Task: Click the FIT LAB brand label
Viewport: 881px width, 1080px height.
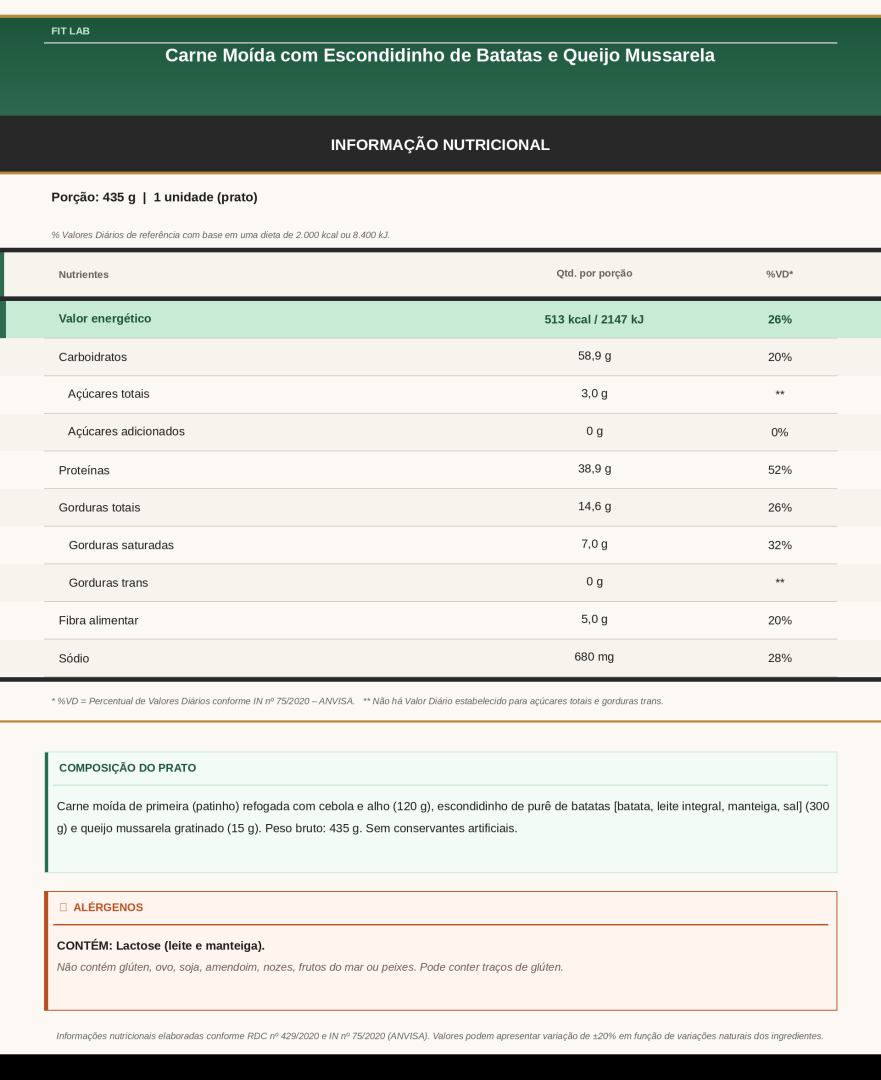Action: (70, 31)
